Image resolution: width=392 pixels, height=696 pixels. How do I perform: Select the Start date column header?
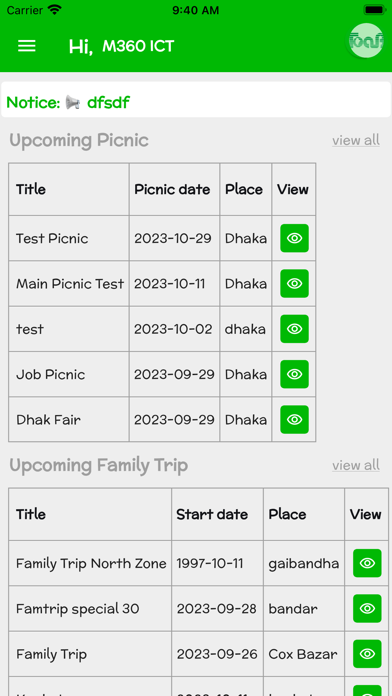[212, 514]
